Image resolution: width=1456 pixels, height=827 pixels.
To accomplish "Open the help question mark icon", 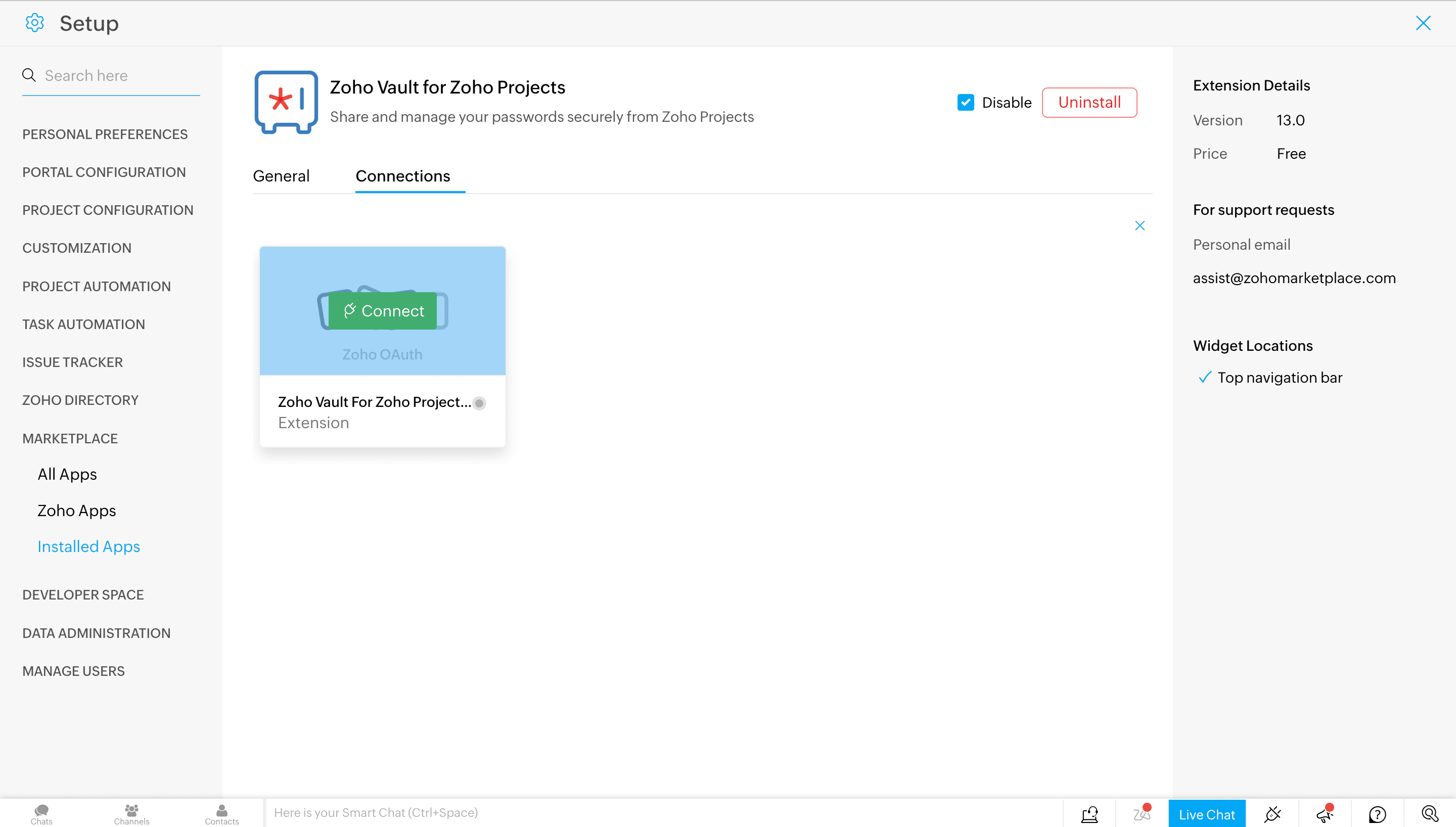I will click(x=1377, y=814).
